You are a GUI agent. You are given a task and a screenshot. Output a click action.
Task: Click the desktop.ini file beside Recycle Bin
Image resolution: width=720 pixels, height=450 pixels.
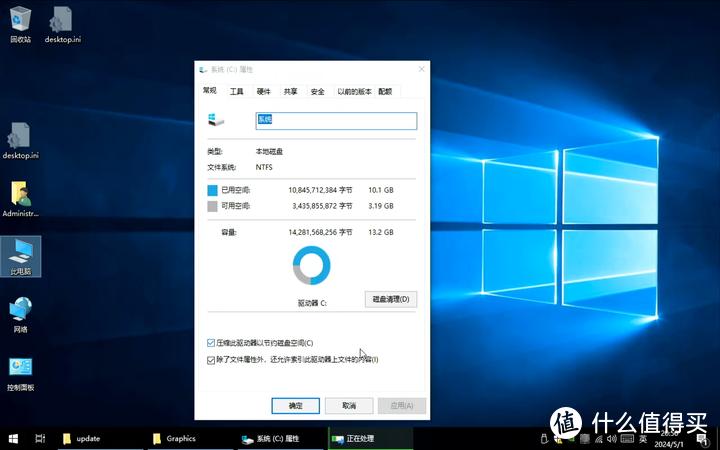pos(61,20)
